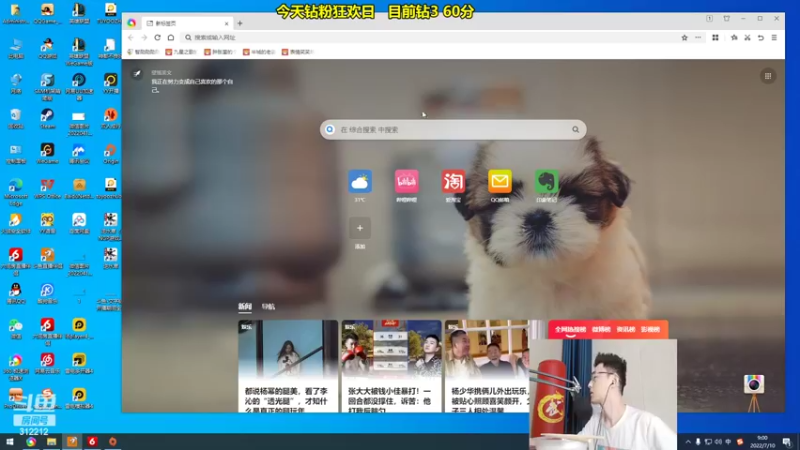Viewport: 800px width, 450px height.
Task: Open the first bookmark in the bookmarks bar
Action: [143, 52]
